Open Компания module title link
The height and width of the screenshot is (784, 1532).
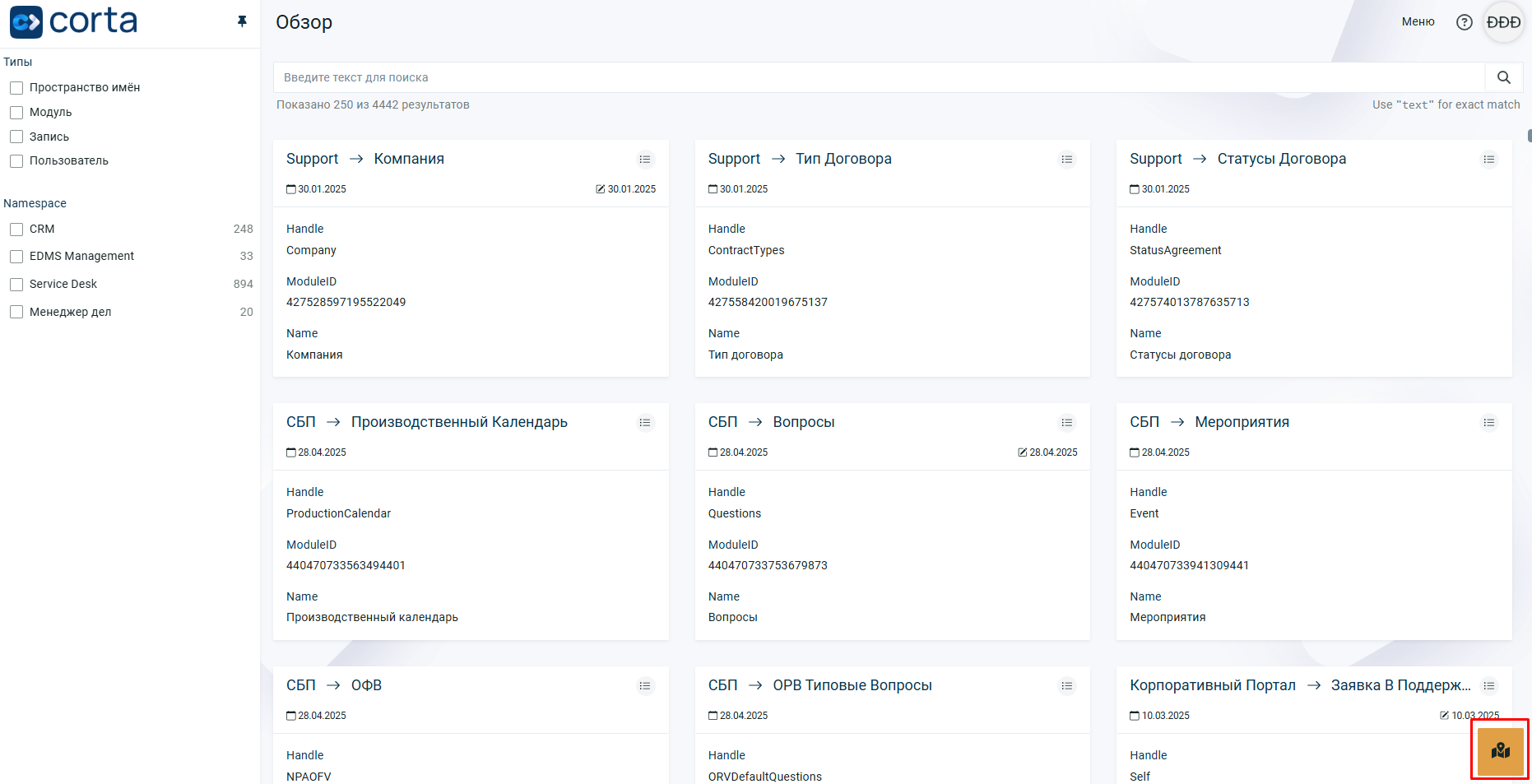[409, 159]
